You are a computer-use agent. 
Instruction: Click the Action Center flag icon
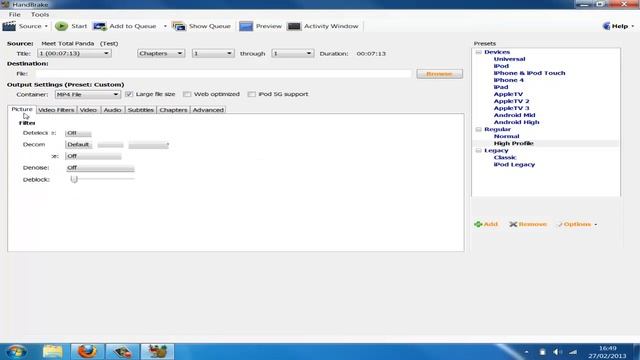tap(542, 352)
